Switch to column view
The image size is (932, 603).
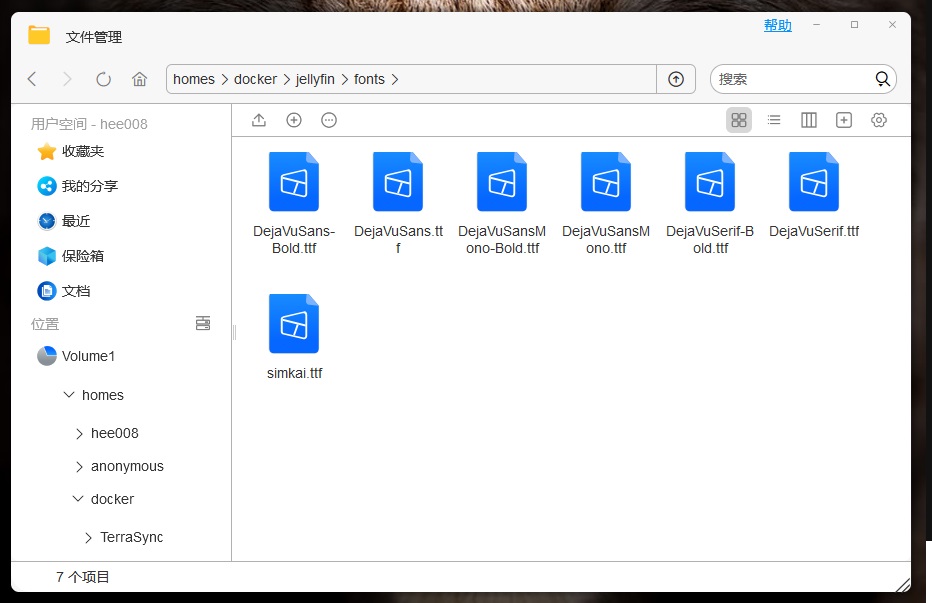pos(809,120)
